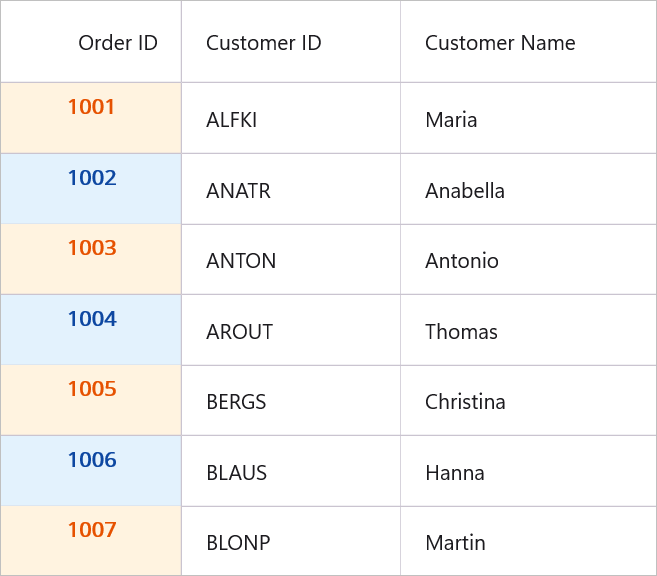Click the blue 1002 order cell
Viewport: 657px width, 576px height.
tap(91, 188)
